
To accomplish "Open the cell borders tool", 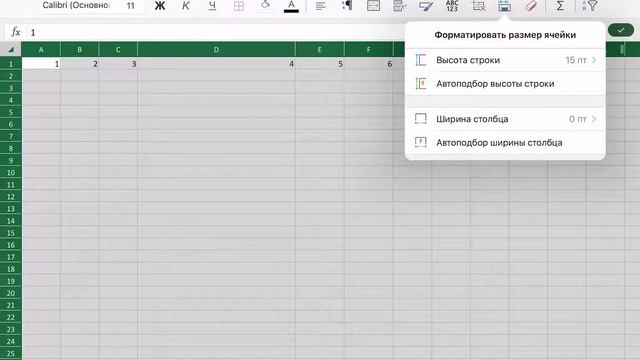I will click(239, 6).
